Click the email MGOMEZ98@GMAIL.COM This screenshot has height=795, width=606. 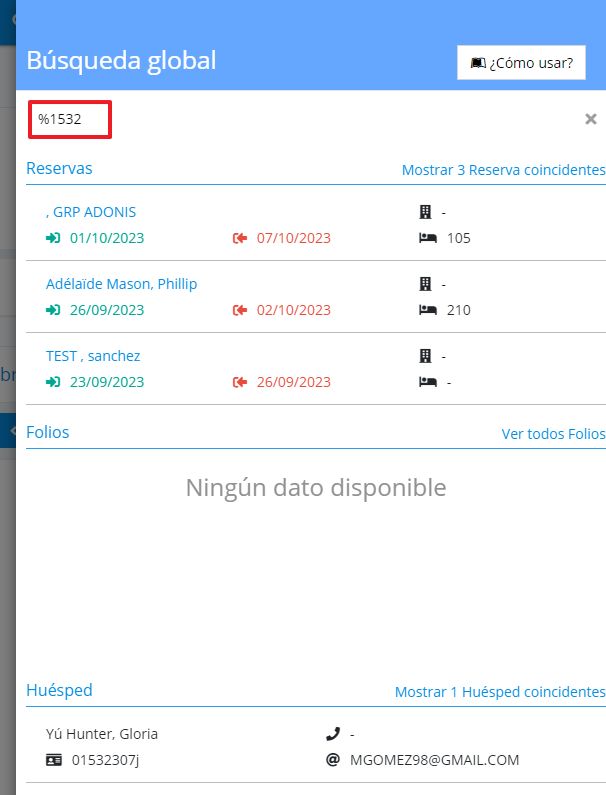click(434, 760)
